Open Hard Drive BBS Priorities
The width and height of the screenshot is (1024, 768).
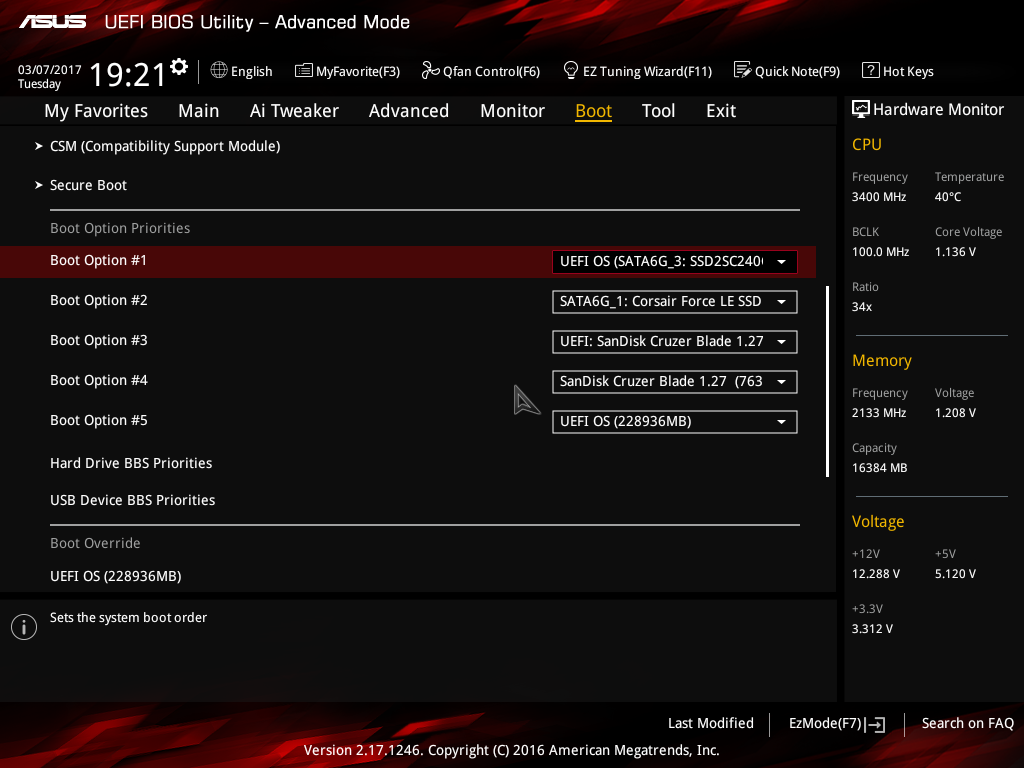(x=131, y=463)
